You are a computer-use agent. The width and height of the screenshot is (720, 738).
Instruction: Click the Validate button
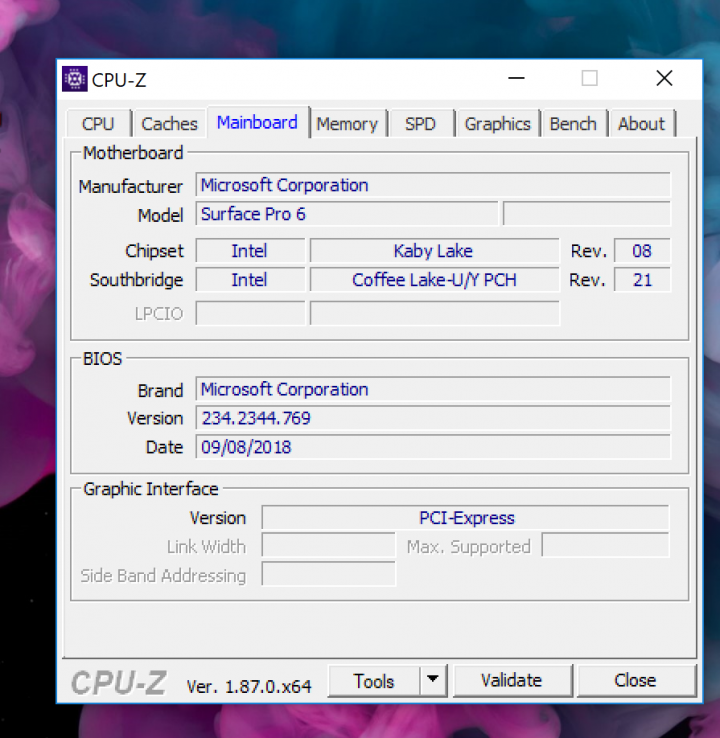pos(512,681)
